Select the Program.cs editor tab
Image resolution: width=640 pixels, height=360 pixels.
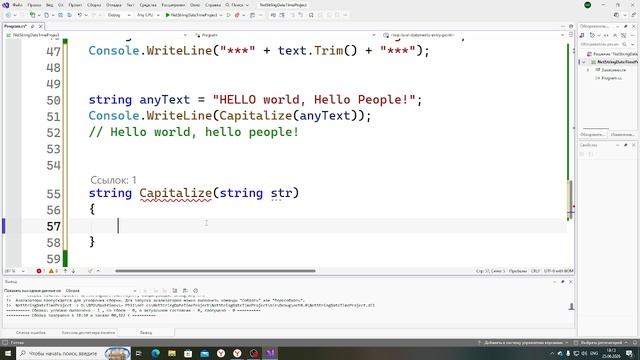coord(16,26)
